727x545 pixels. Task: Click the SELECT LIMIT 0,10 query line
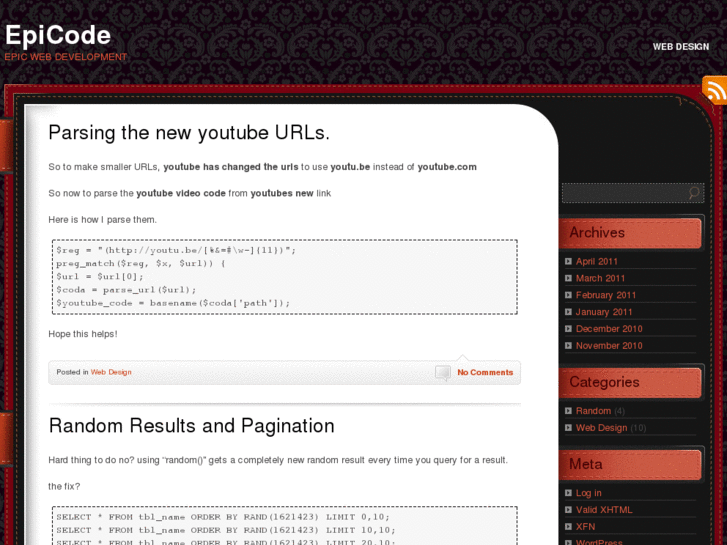(x=223, y=517)
